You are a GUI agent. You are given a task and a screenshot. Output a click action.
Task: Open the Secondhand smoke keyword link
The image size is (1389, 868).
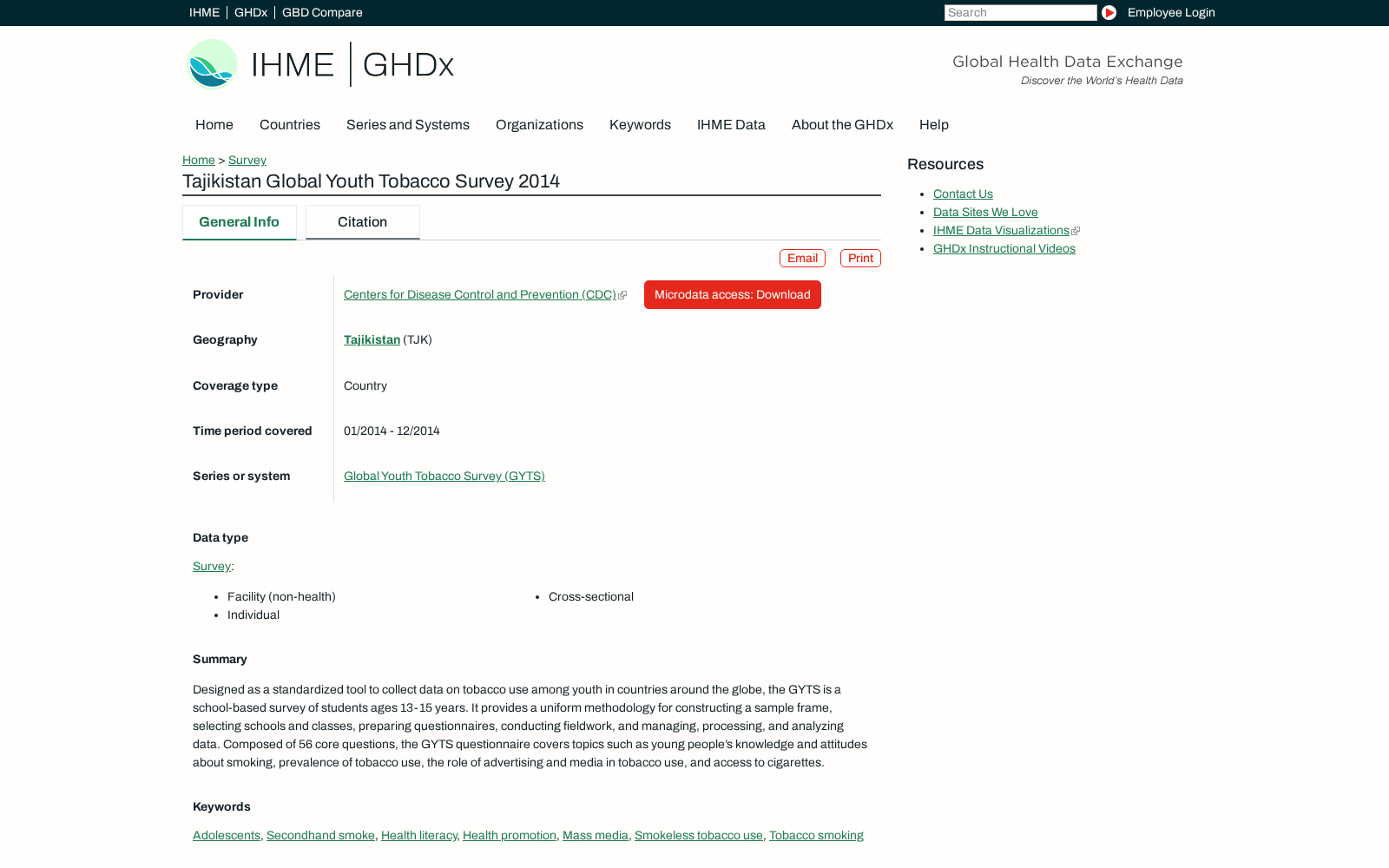coord(320,835)
